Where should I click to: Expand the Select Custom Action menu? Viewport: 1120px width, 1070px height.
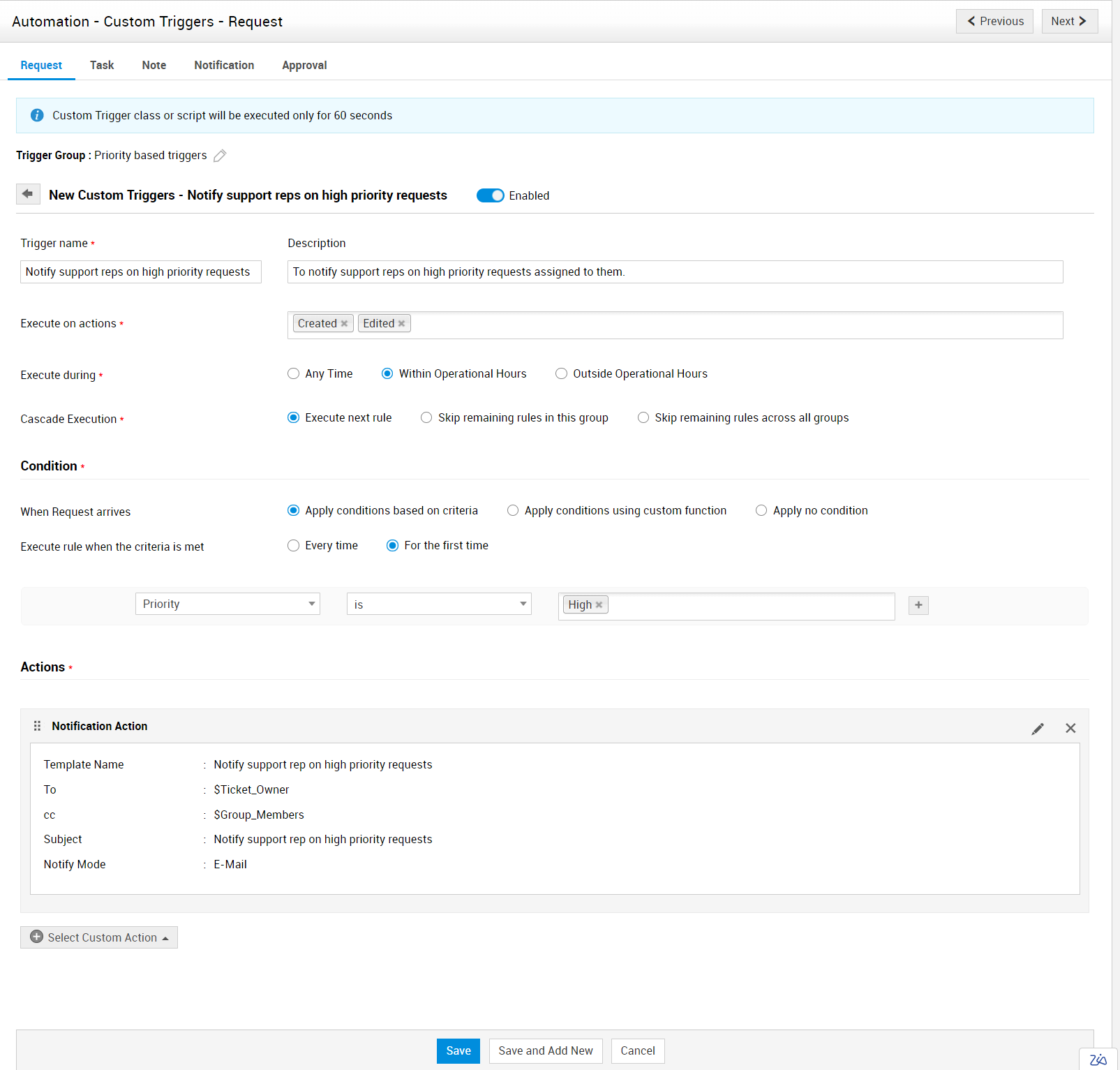[x=99, y=937]
